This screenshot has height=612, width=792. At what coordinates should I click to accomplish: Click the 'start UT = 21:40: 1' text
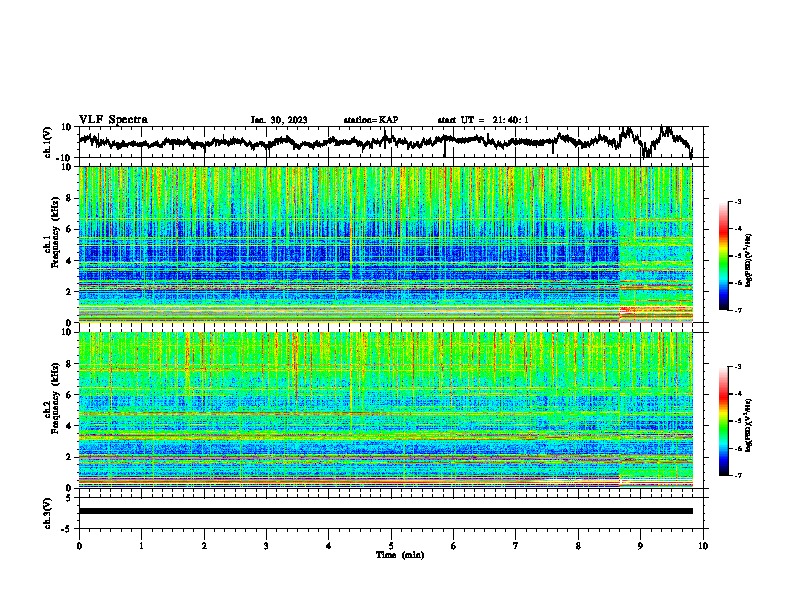483,120
